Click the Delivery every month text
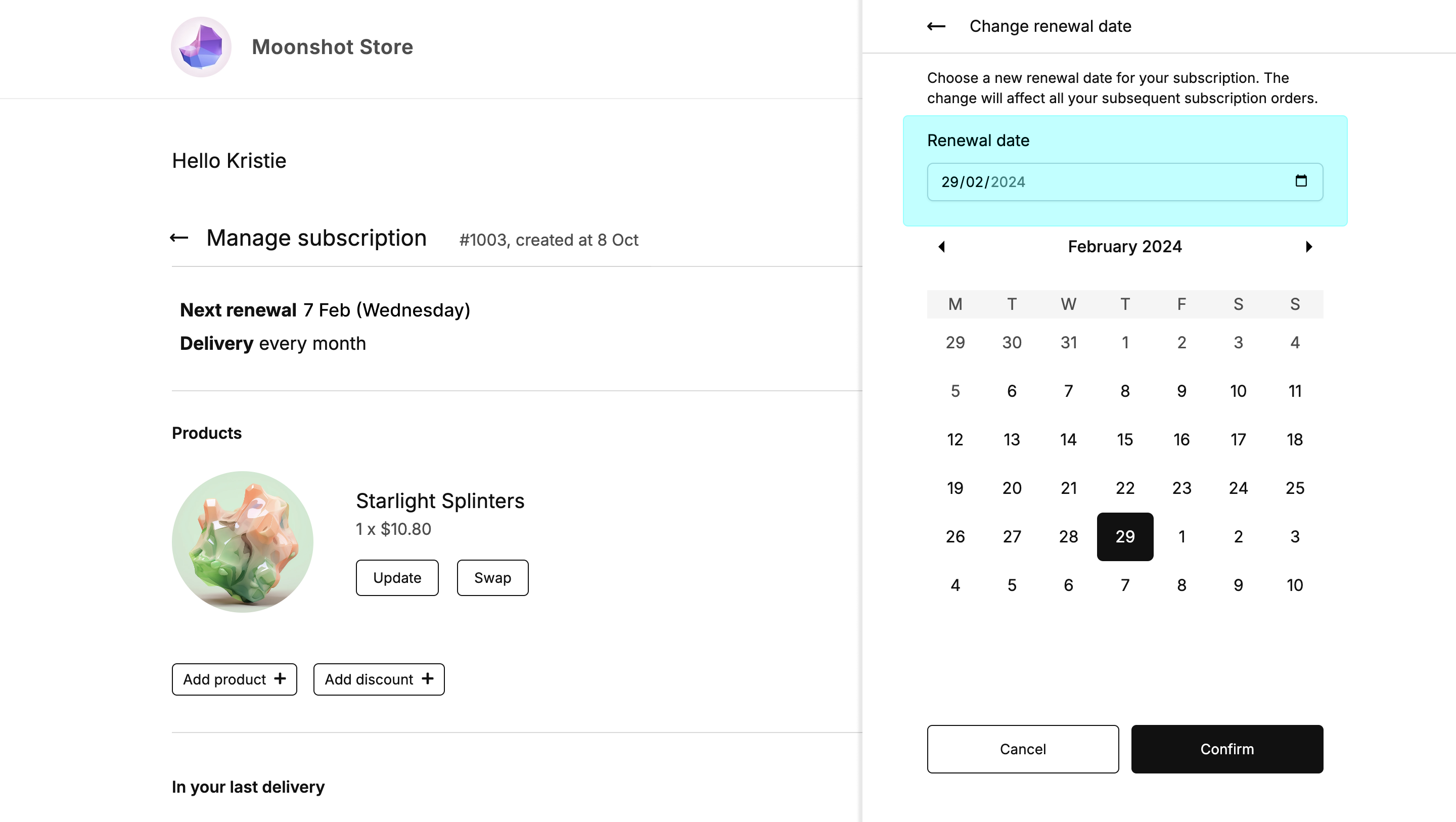The image size is (1456, 822). click(273, 343)
